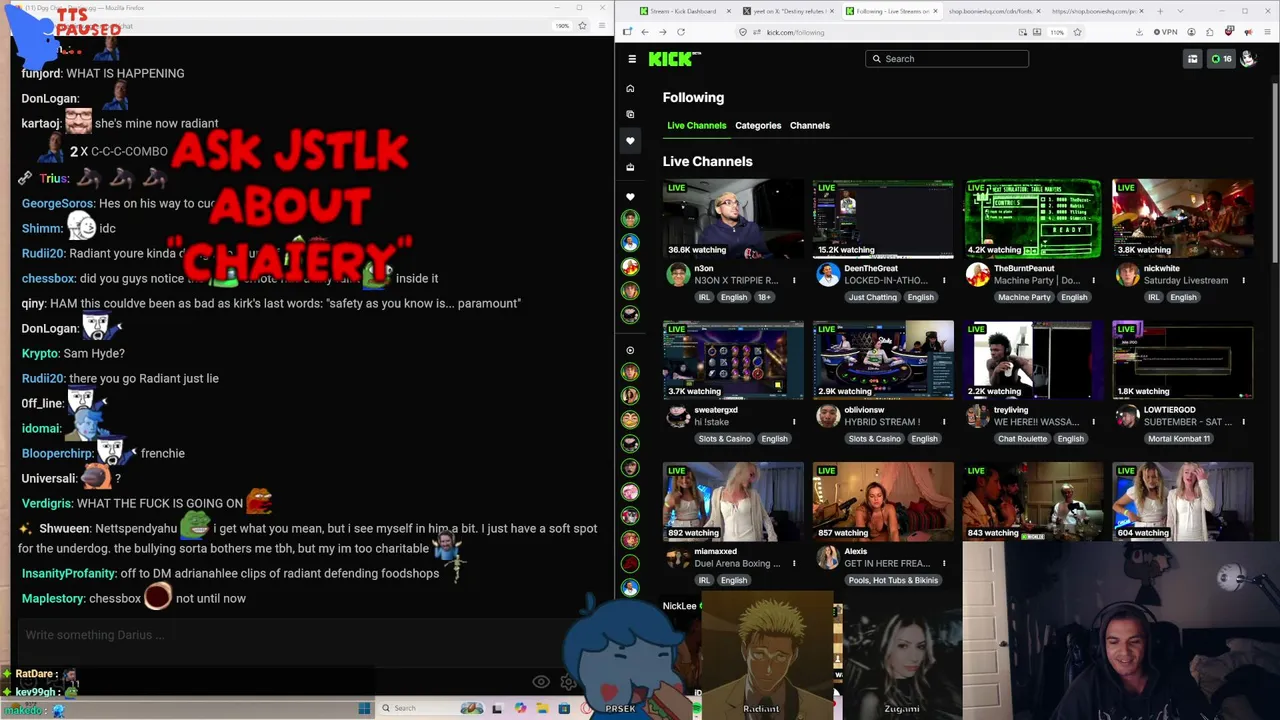Open nickwhite's stream thumbnail
1280x720 pixels.
pyautogui.click(x=1183, y=218)
